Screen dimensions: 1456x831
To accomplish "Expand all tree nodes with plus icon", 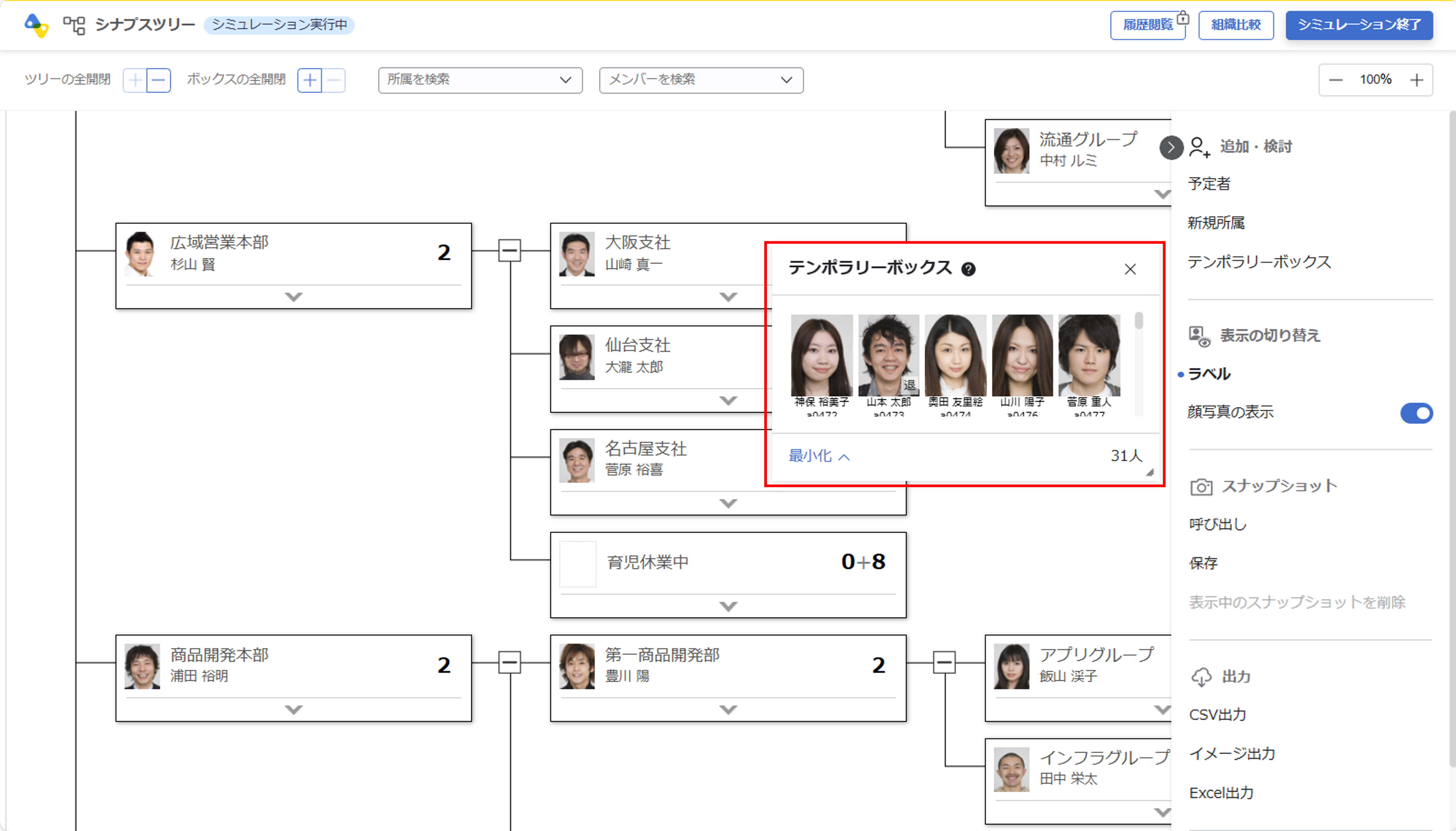I will (135, 80).
